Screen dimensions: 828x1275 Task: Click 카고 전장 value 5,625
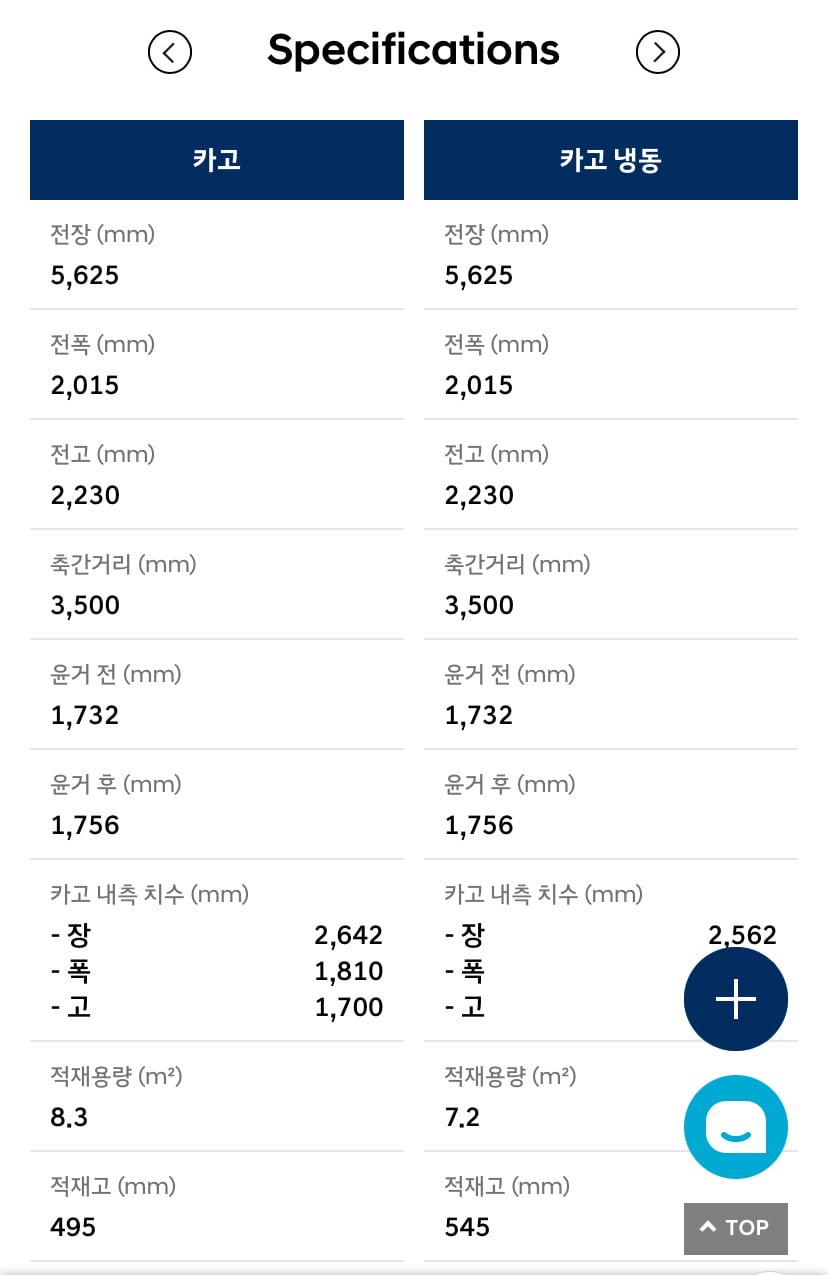pos(85,276)
